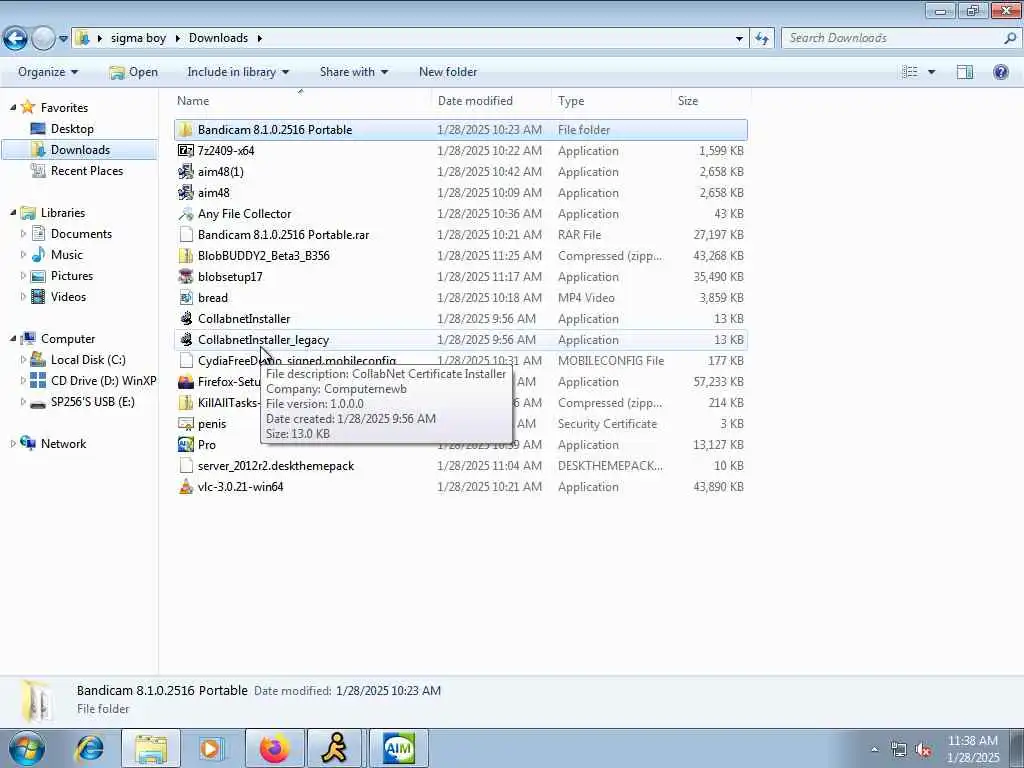
Task: Create a New folder
Action: coord(448,72)
